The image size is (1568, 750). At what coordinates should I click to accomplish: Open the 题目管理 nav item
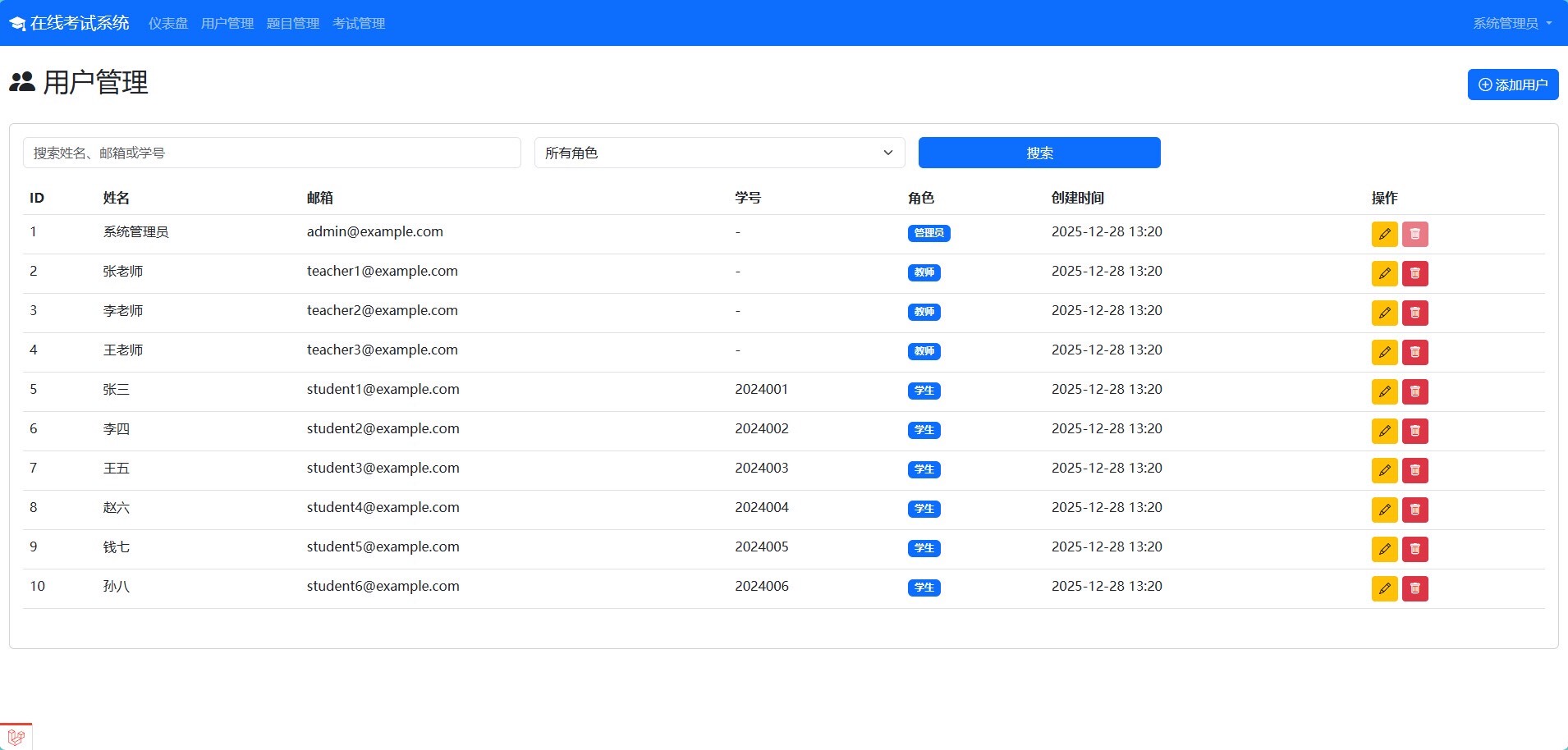point(293,23)
